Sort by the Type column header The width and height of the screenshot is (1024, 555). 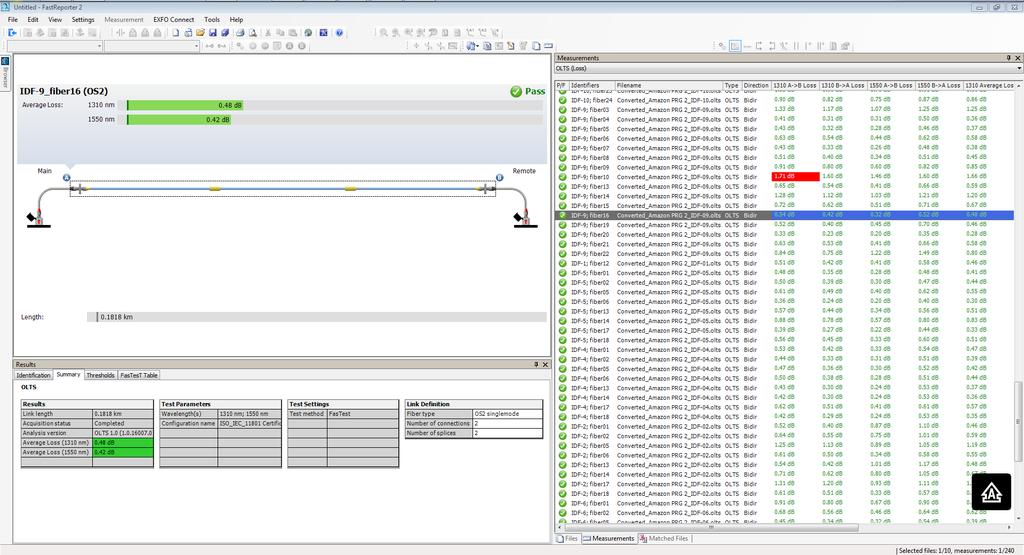coord(731,86)
